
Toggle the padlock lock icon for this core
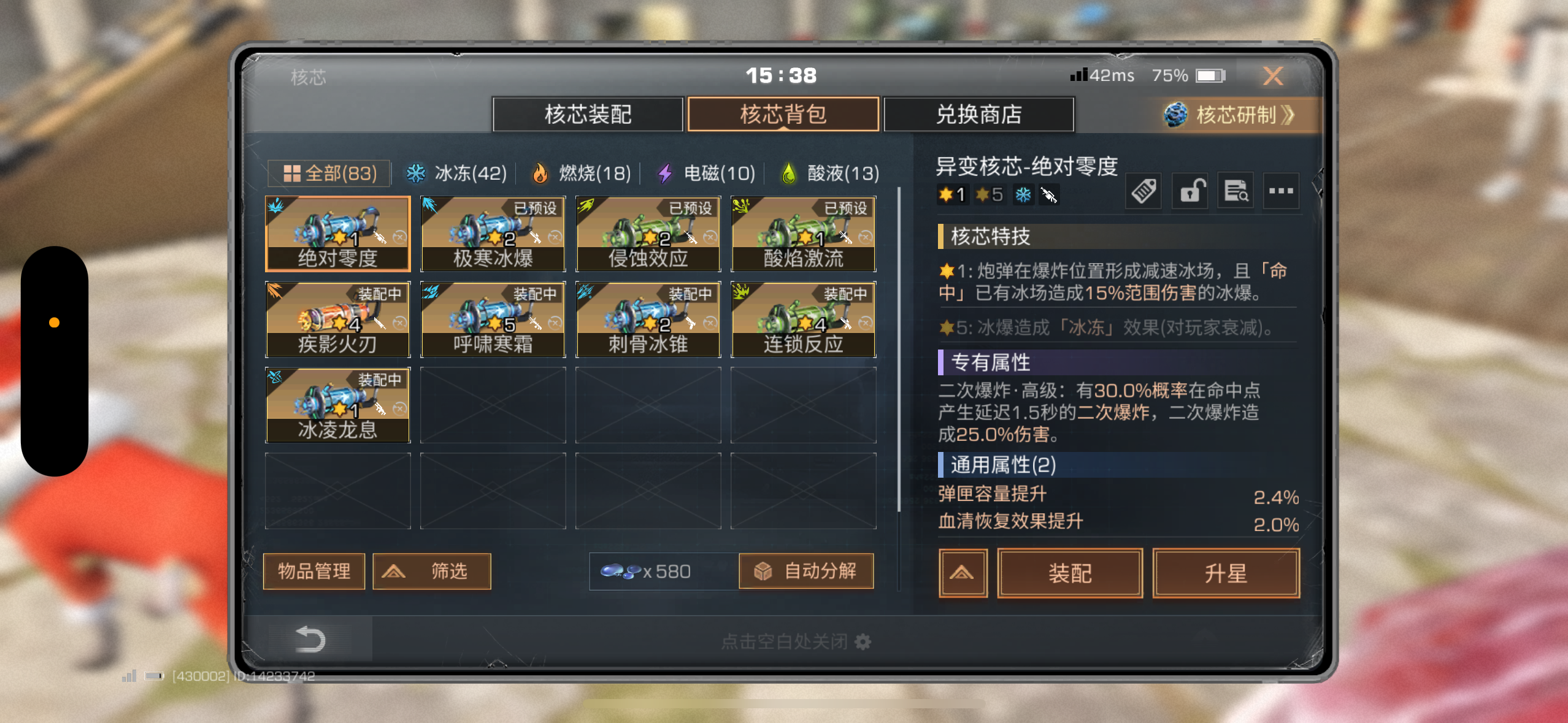1190,191
